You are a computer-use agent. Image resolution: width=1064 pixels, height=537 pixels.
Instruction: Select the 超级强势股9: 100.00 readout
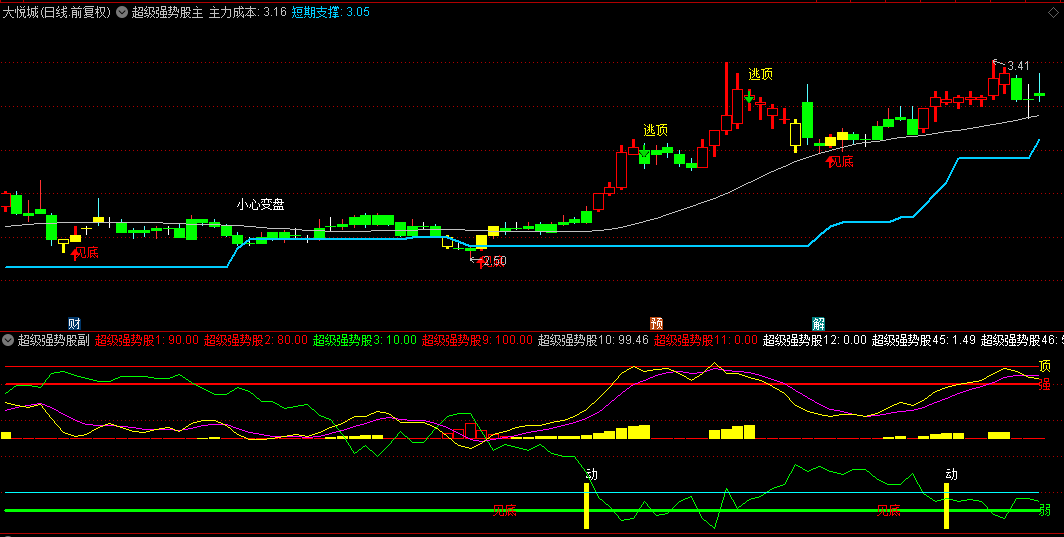point(477,340)
